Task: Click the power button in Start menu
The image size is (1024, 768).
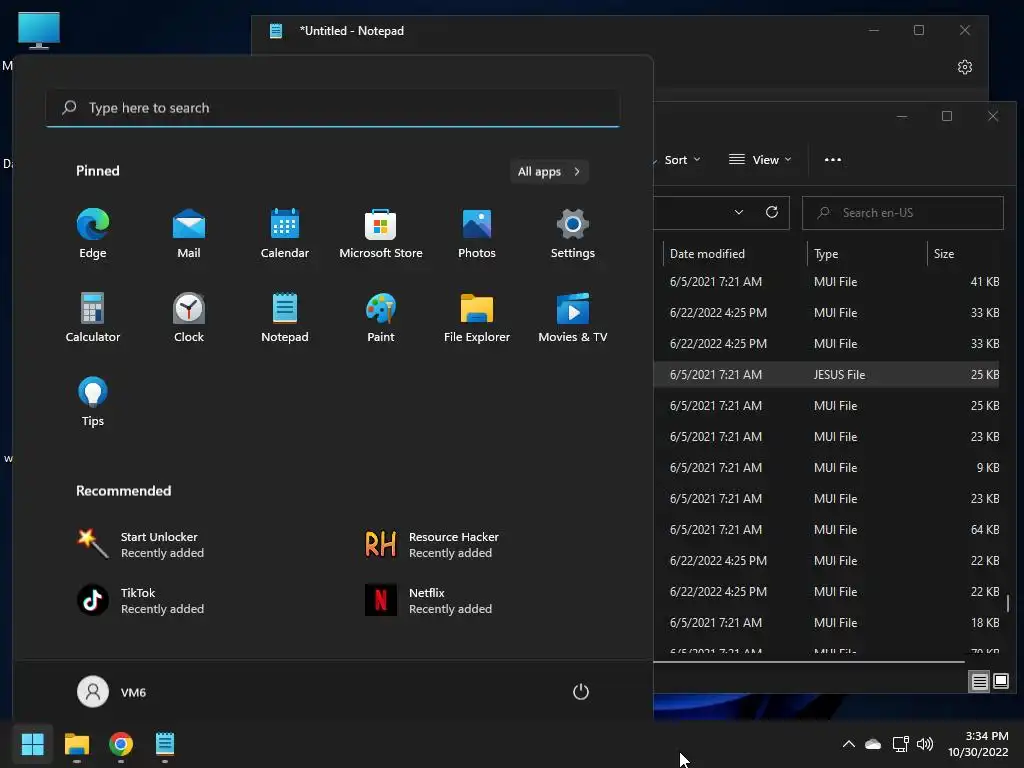Action: tap(581, 692)
